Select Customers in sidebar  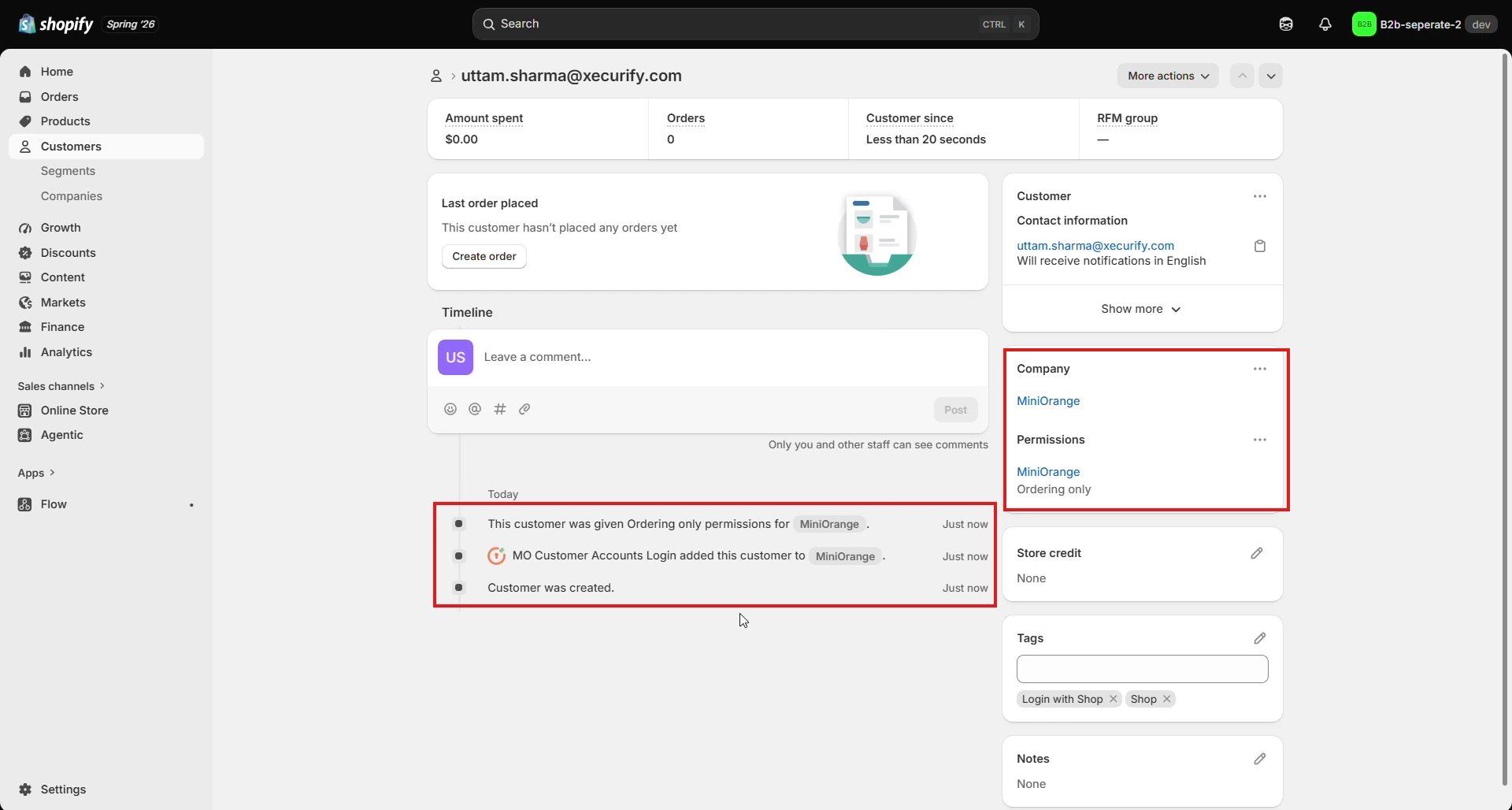tap(106, 147)
